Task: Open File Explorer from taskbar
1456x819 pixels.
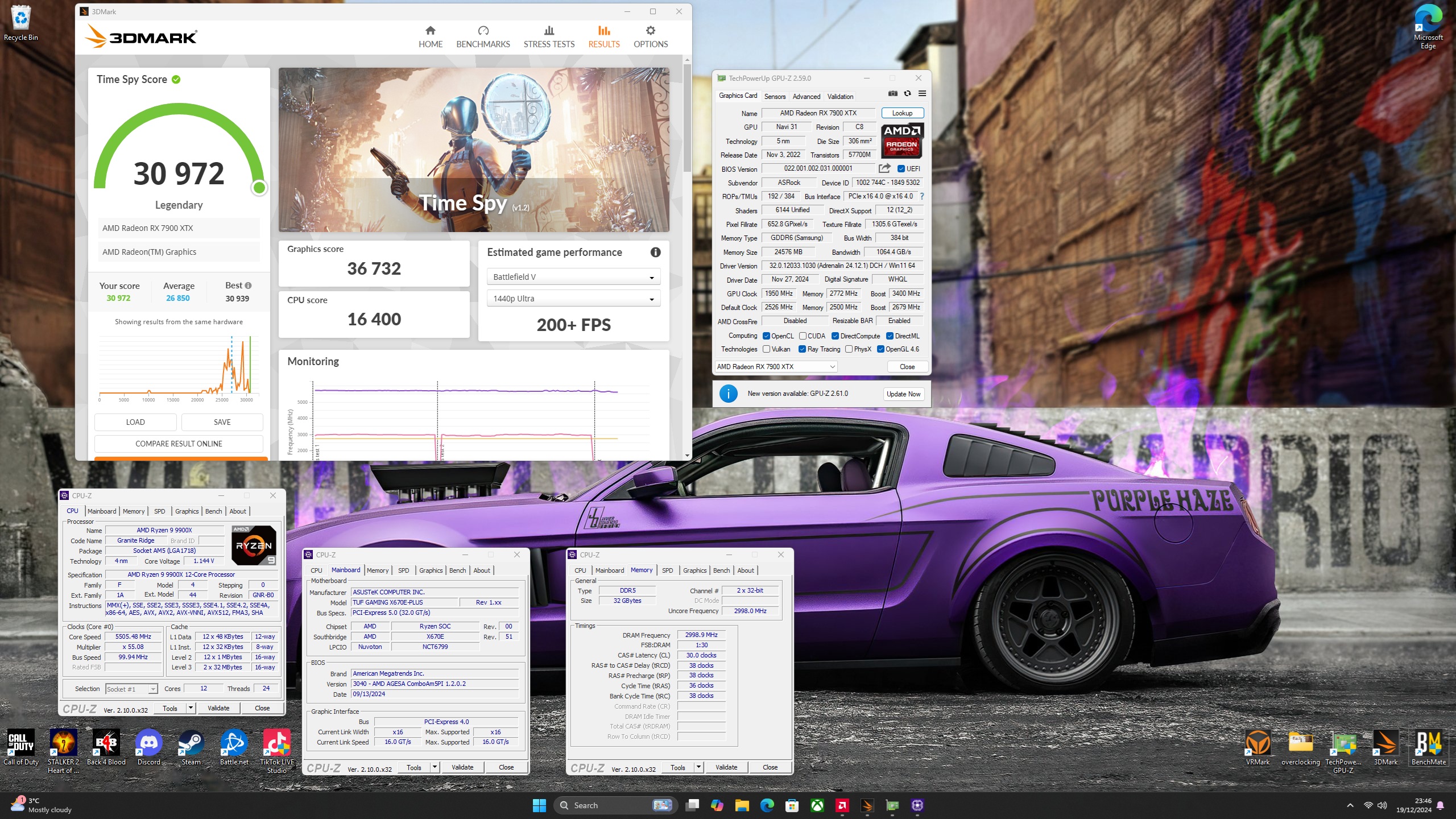Action: (742, 805)
